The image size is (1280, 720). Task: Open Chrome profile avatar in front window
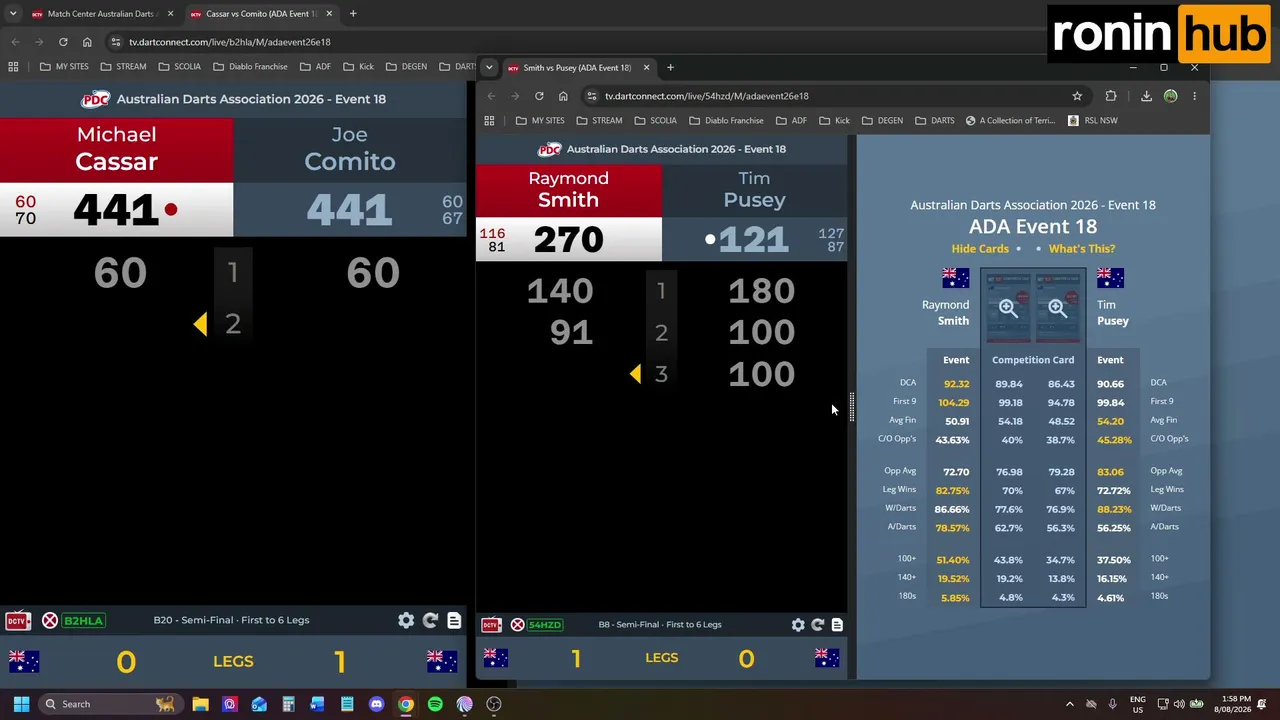(1171, 96)
